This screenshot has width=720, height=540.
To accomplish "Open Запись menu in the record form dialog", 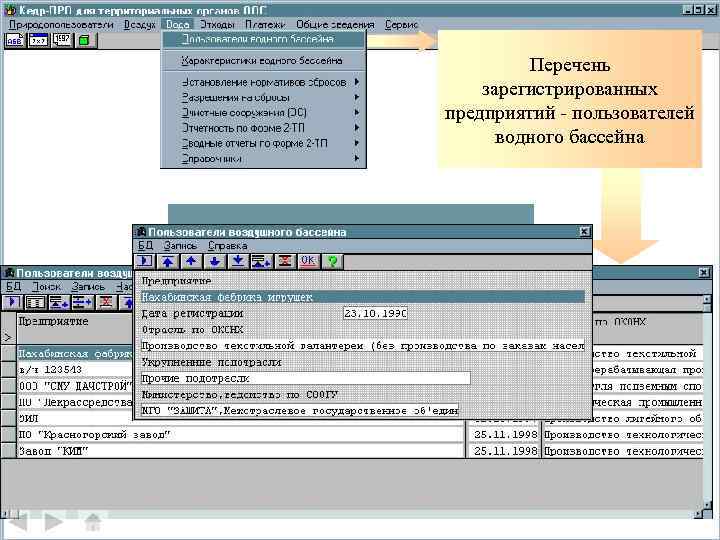I will point(180,246).
